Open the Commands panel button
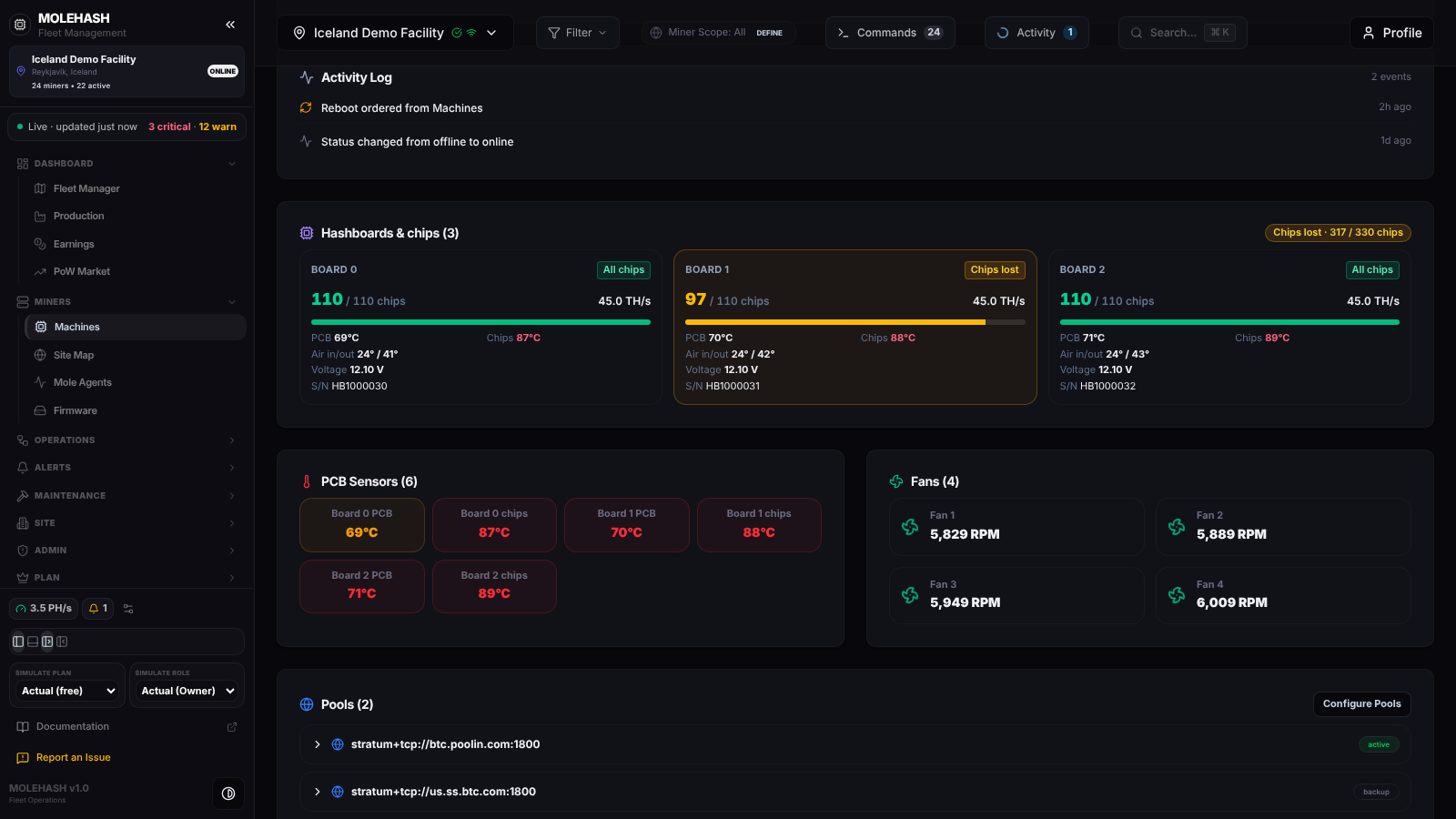The width and height of the screenshot is (1456, 819). coord(890,33)
